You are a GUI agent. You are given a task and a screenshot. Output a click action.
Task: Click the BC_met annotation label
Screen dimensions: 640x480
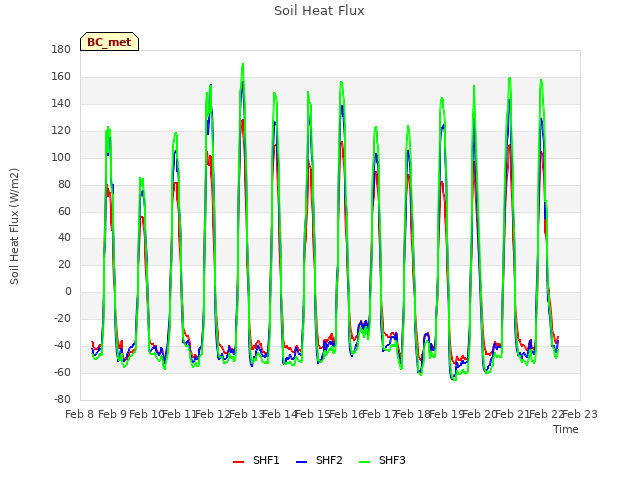(x=109, y=42)
